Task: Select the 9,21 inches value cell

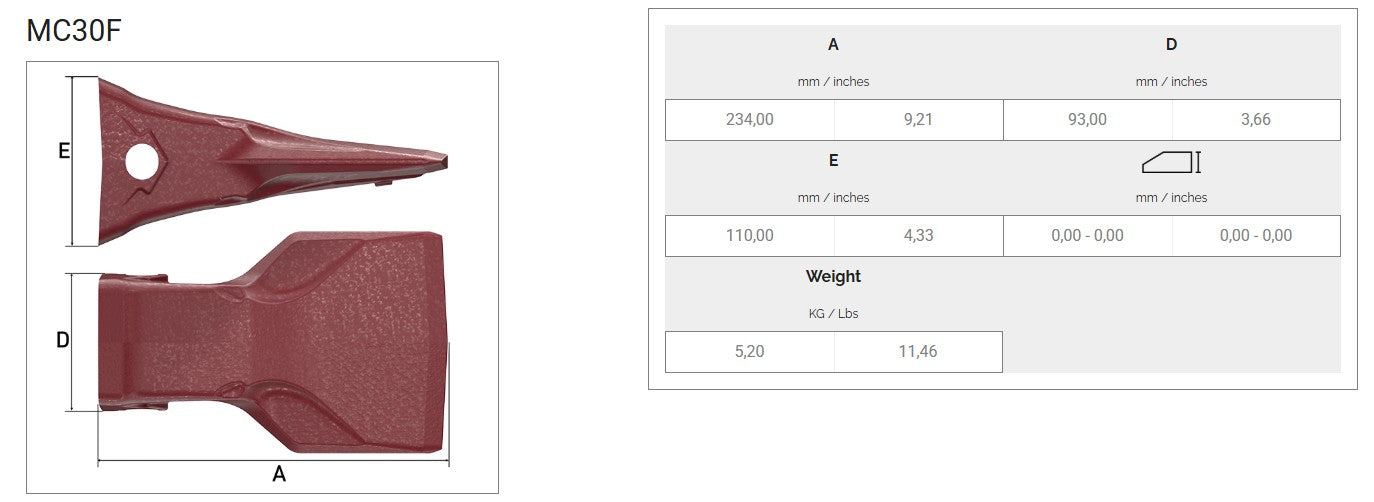Action: coord(918,120)
